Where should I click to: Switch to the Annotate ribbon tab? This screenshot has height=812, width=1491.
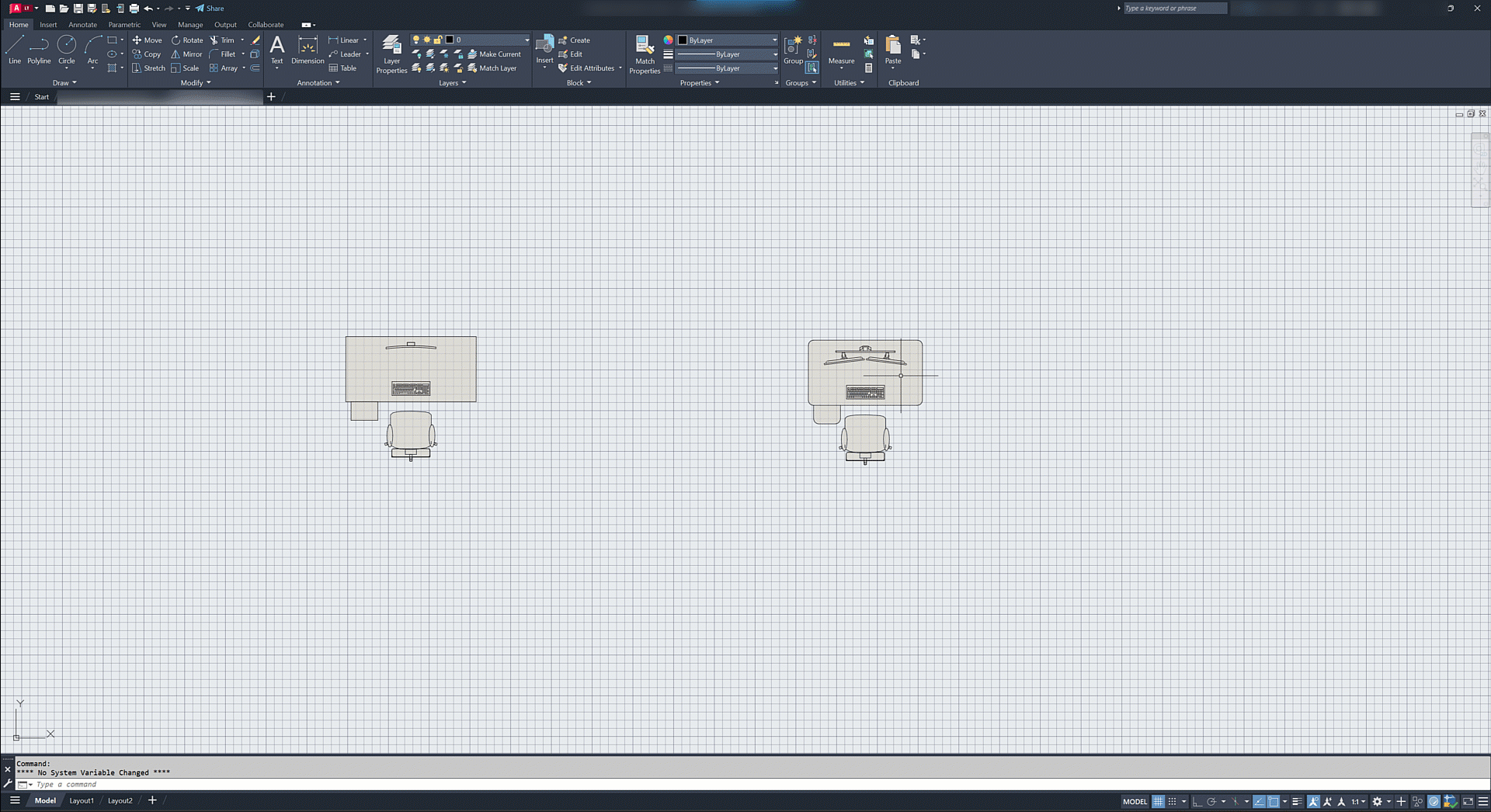(82, 25)
